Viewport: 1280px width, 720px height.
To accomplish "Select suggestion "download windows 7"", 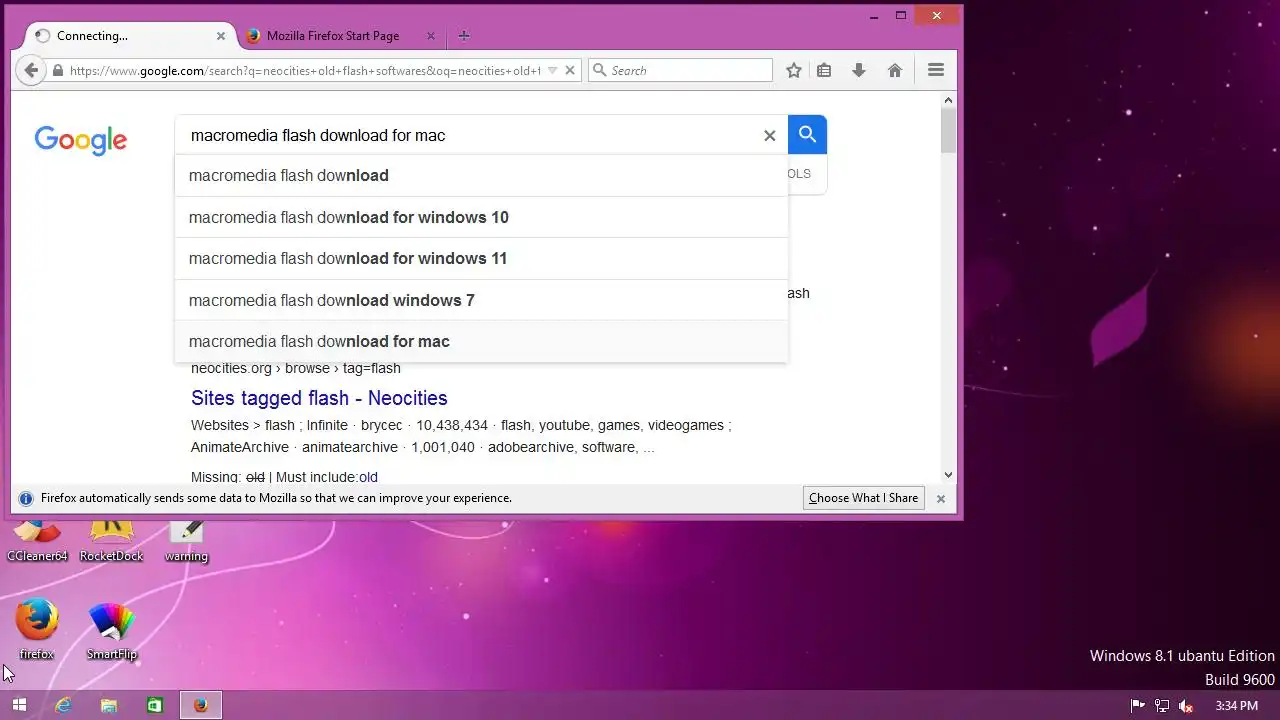I will (481, 300).
